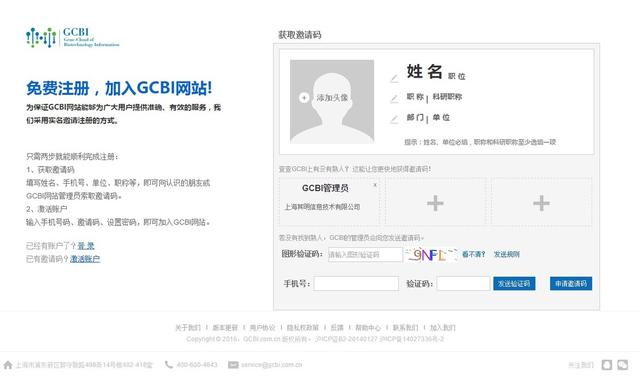Click the mail envelope icon in the footer
The height and width of the screenshot is (379, 640).
click(x=233, y=365)
